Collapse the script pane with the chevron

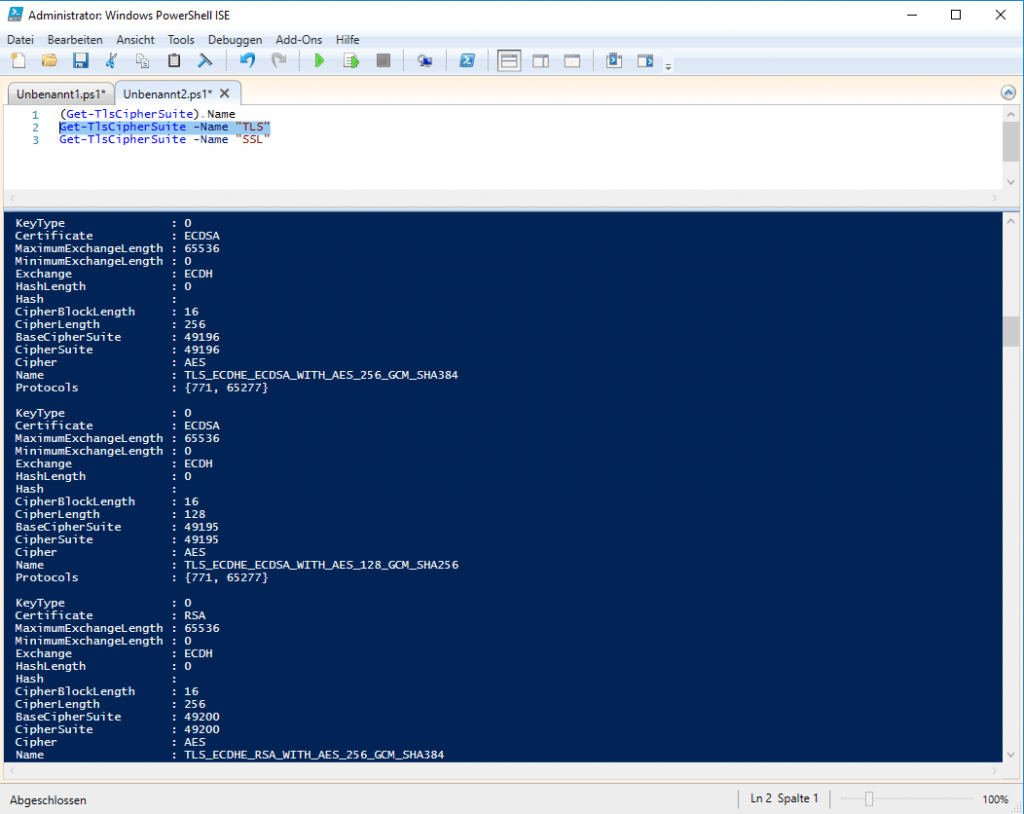tap(1008, 91)
